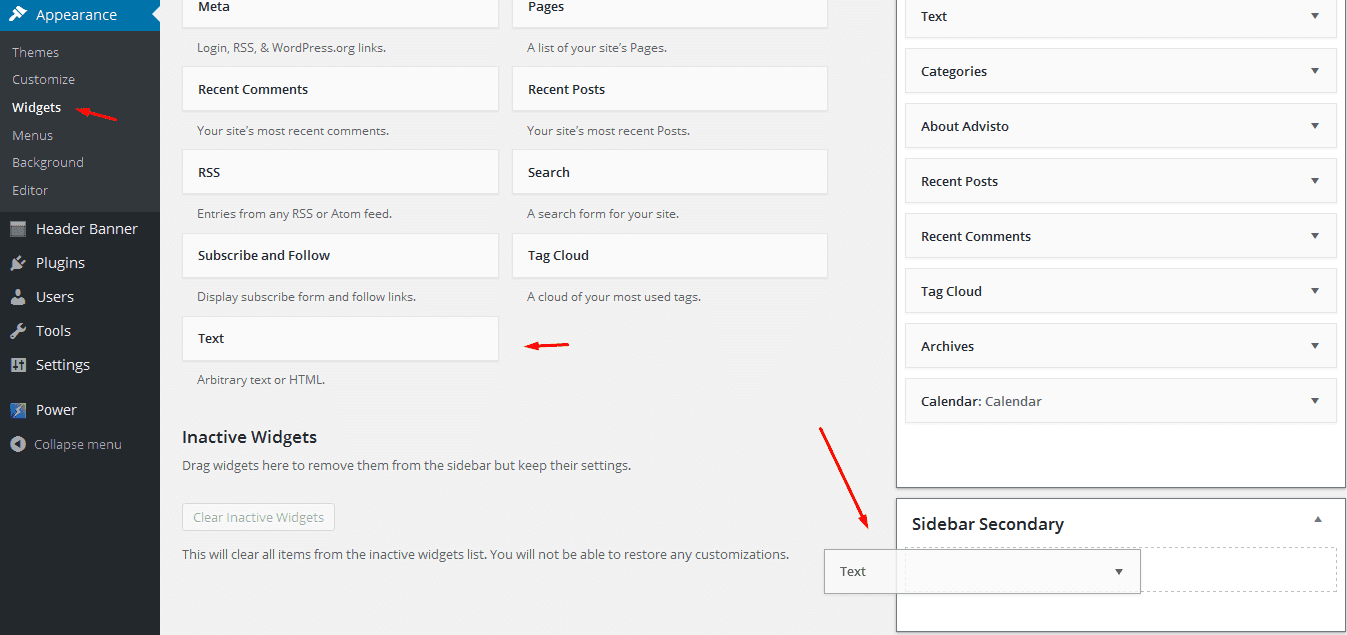
Task: Click the Header Banner icon
Action: [18, 229]
